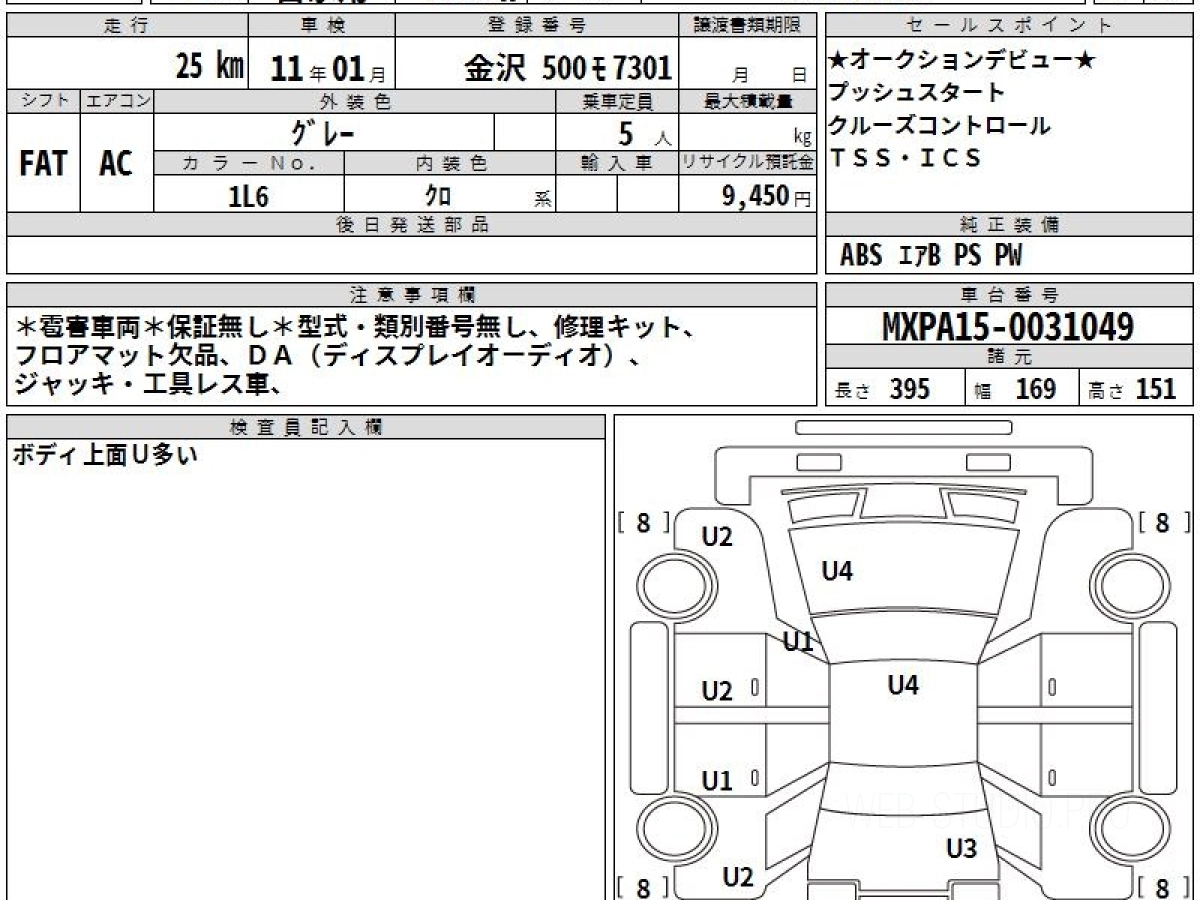
Task: Click the 内装色 header
Action: [450, 163]
